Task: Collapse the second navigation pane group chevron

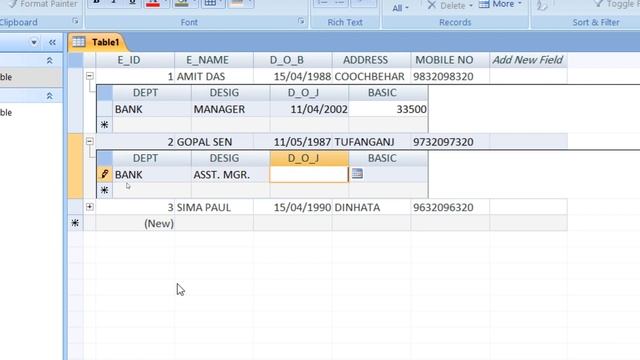Action: 49,96
